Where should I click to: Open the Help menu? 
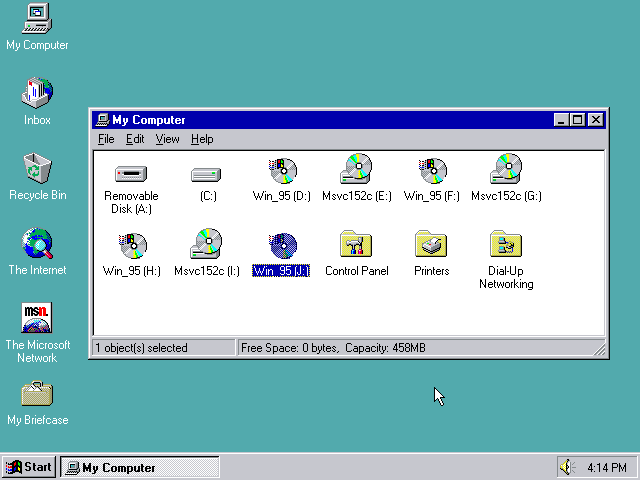click(x=202, y=139)
